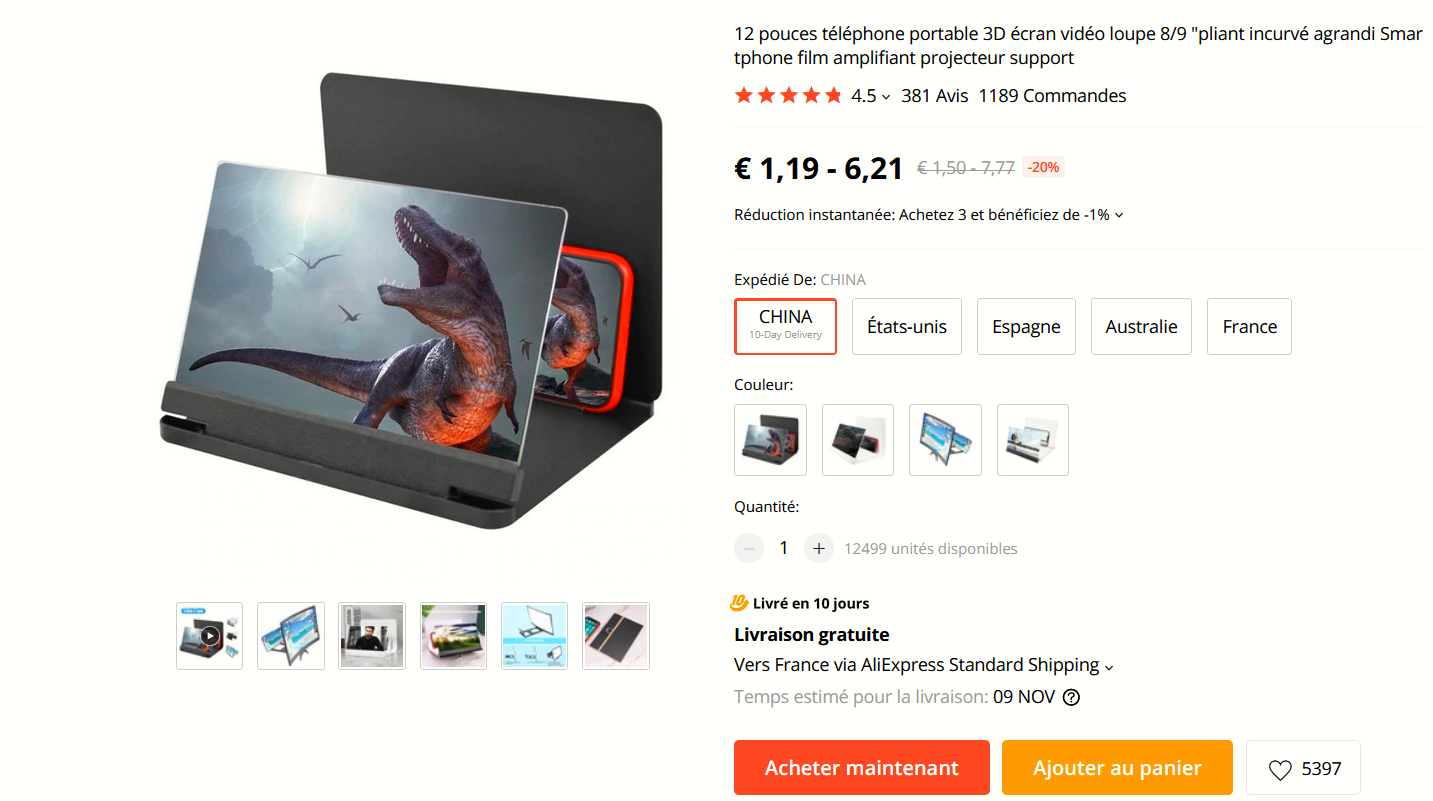Select France as shipping origin

1249,326
